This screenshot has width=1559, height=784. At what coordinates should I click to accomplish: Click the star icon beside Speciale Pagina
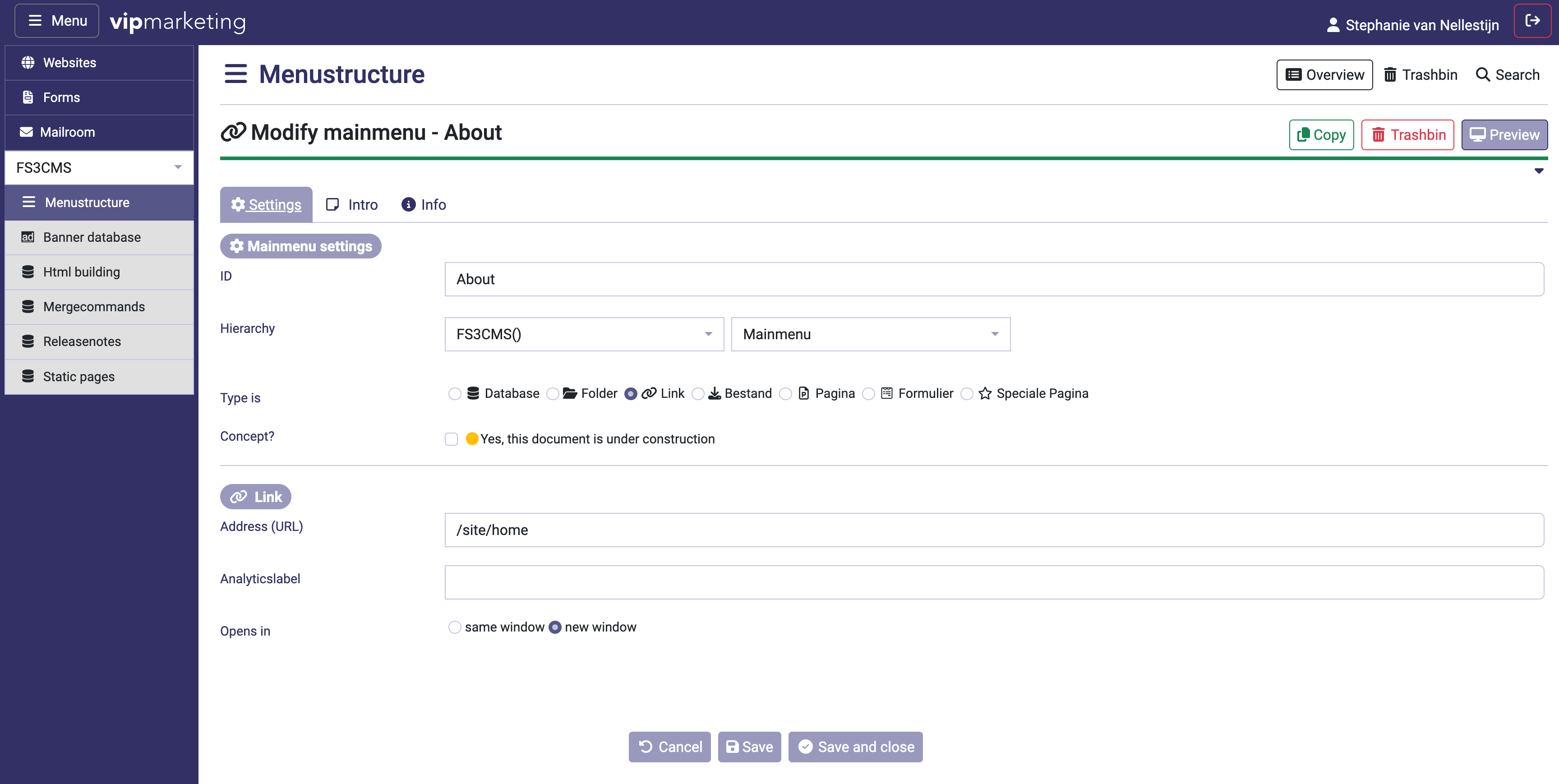(x=985, y=393)
